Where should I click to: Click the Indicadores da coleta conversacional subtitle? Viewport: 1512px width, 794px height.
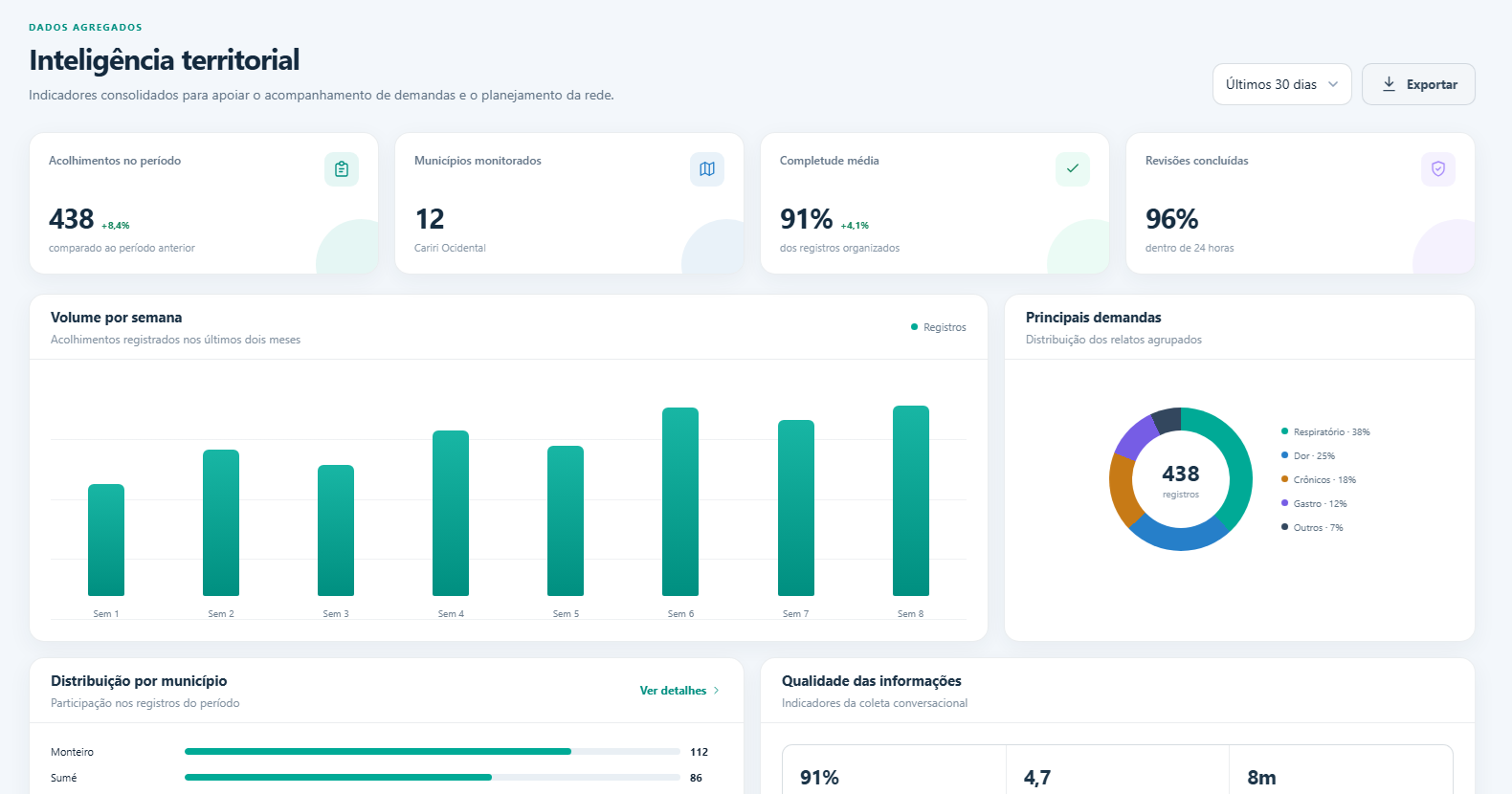[x=875, y=703]
